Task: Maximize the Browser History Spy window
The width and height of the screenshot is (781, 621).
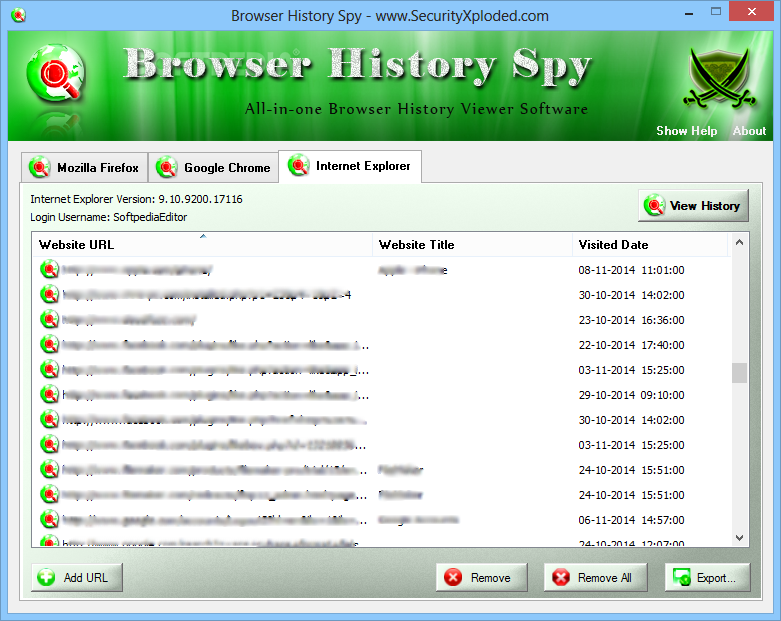Action: click(x=716, y=12)
